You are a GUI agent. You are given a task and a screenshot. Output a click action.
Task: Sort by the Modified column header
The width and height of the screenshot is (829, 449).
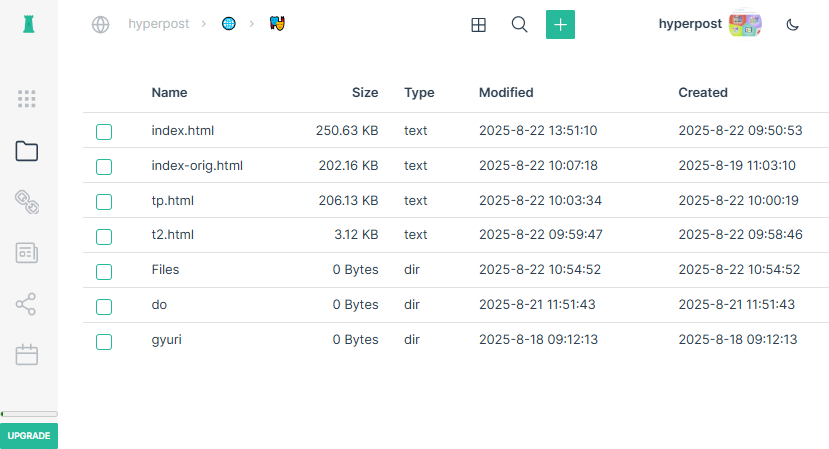pyautogui.click(x=506, y=93)
